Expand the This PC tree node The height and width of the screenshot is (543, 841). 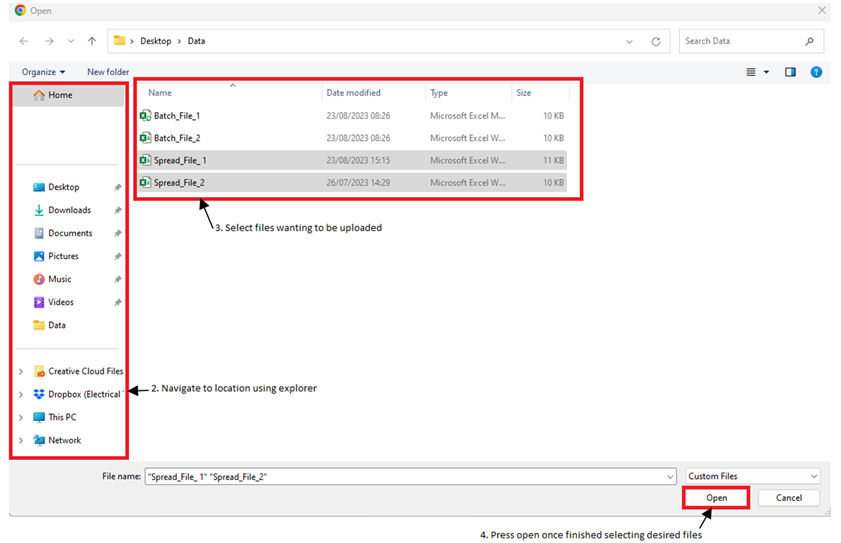click(x=21, y=417)
